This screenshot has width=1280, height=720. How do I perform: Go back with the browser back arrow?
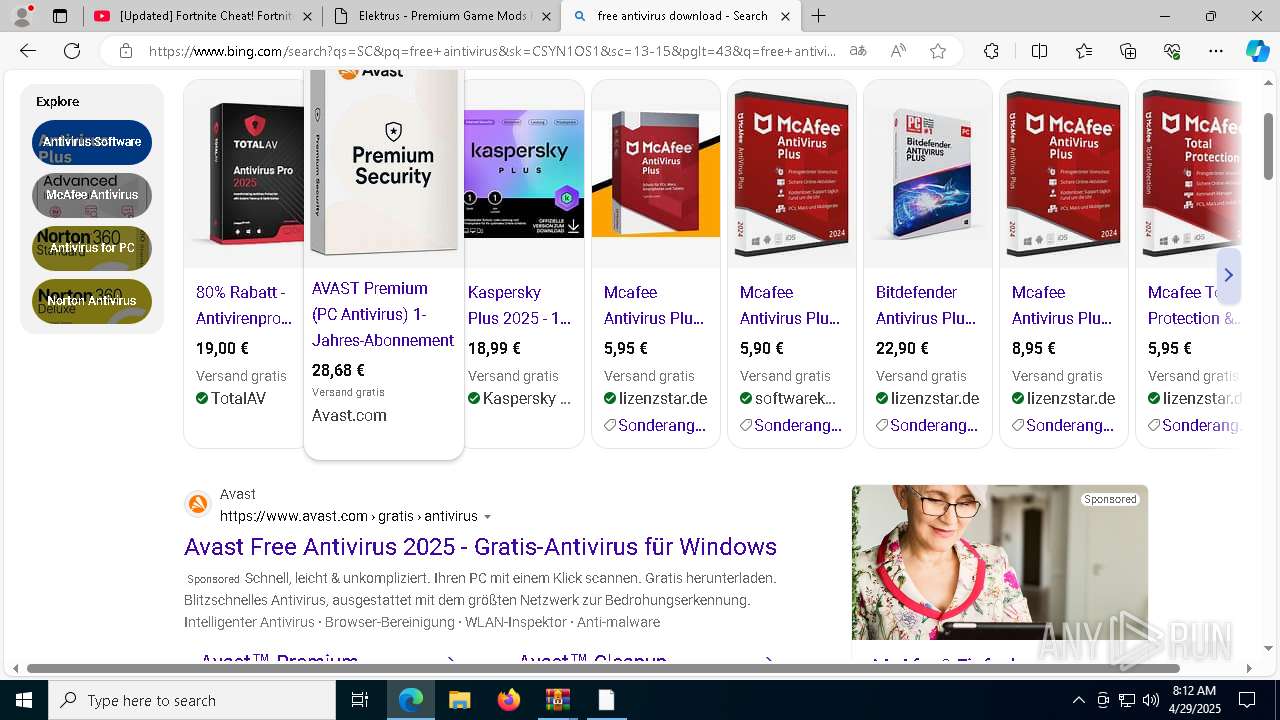[28, 51]
